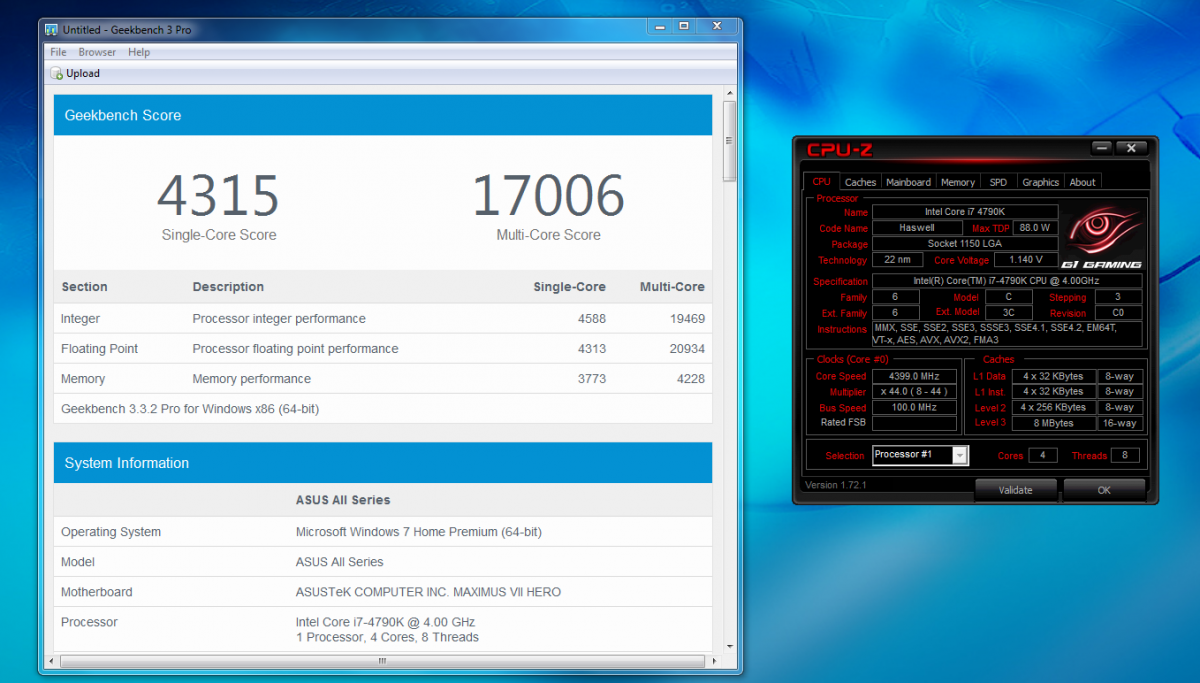This screenshot has width=1200, height=683.
Task: Click the '1 Processor, 4 Cores, 8 Threads' text
Action: tap(387, 637)
